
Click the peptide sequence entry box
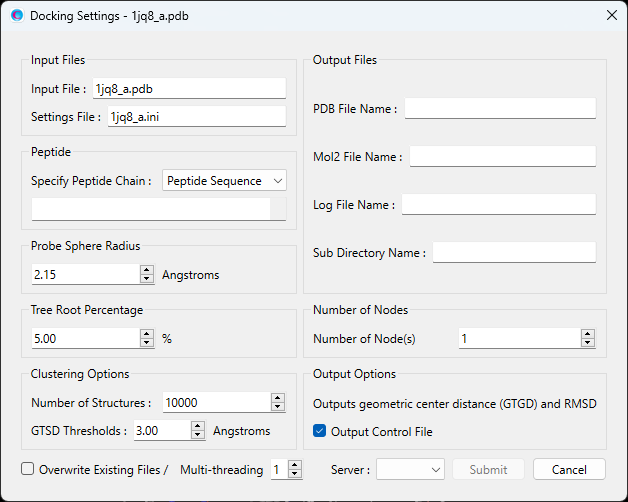pos(150,209)
